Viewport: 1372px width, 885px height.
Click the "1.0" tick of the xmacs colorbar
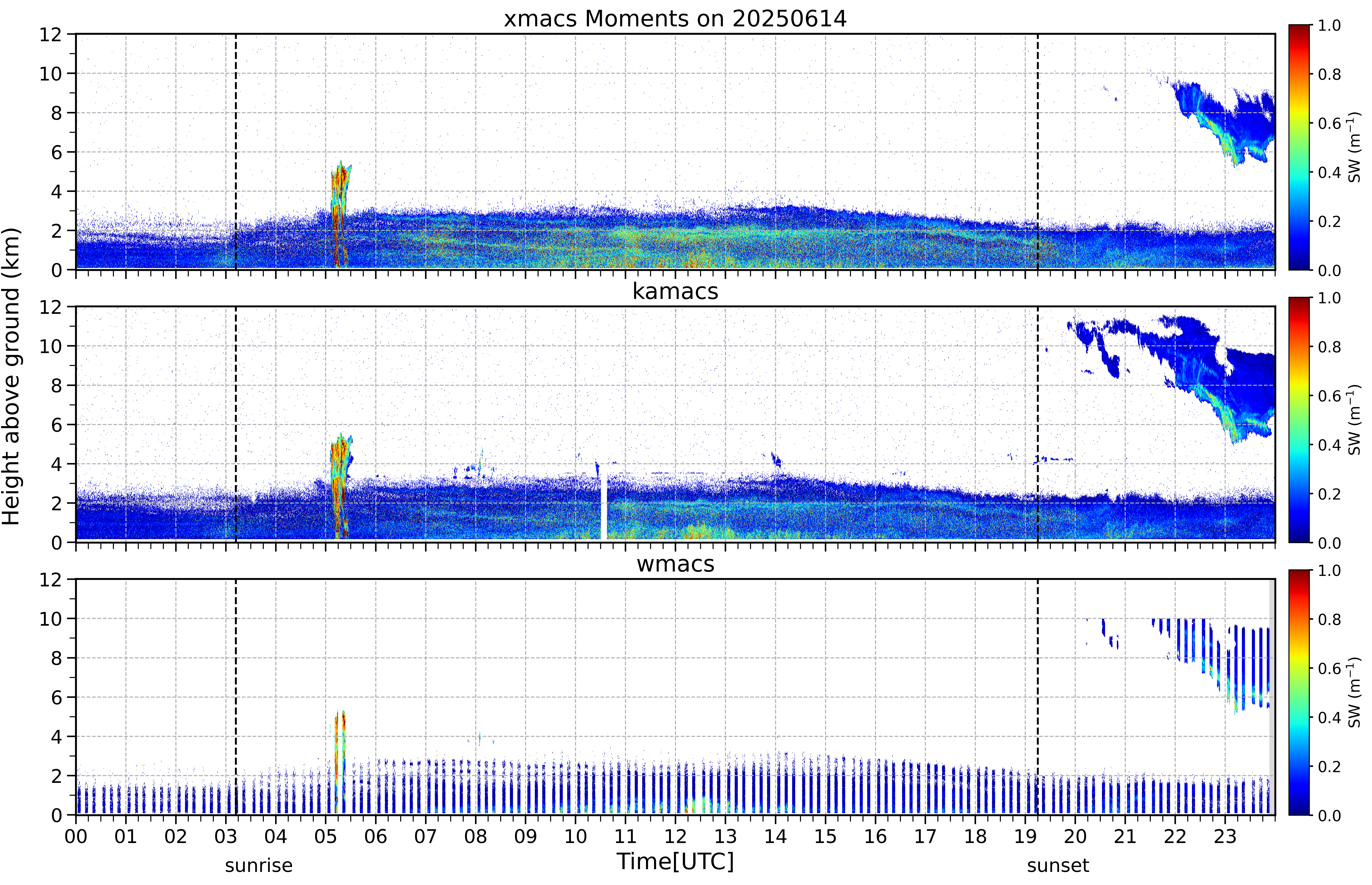tap(1329, 25)
